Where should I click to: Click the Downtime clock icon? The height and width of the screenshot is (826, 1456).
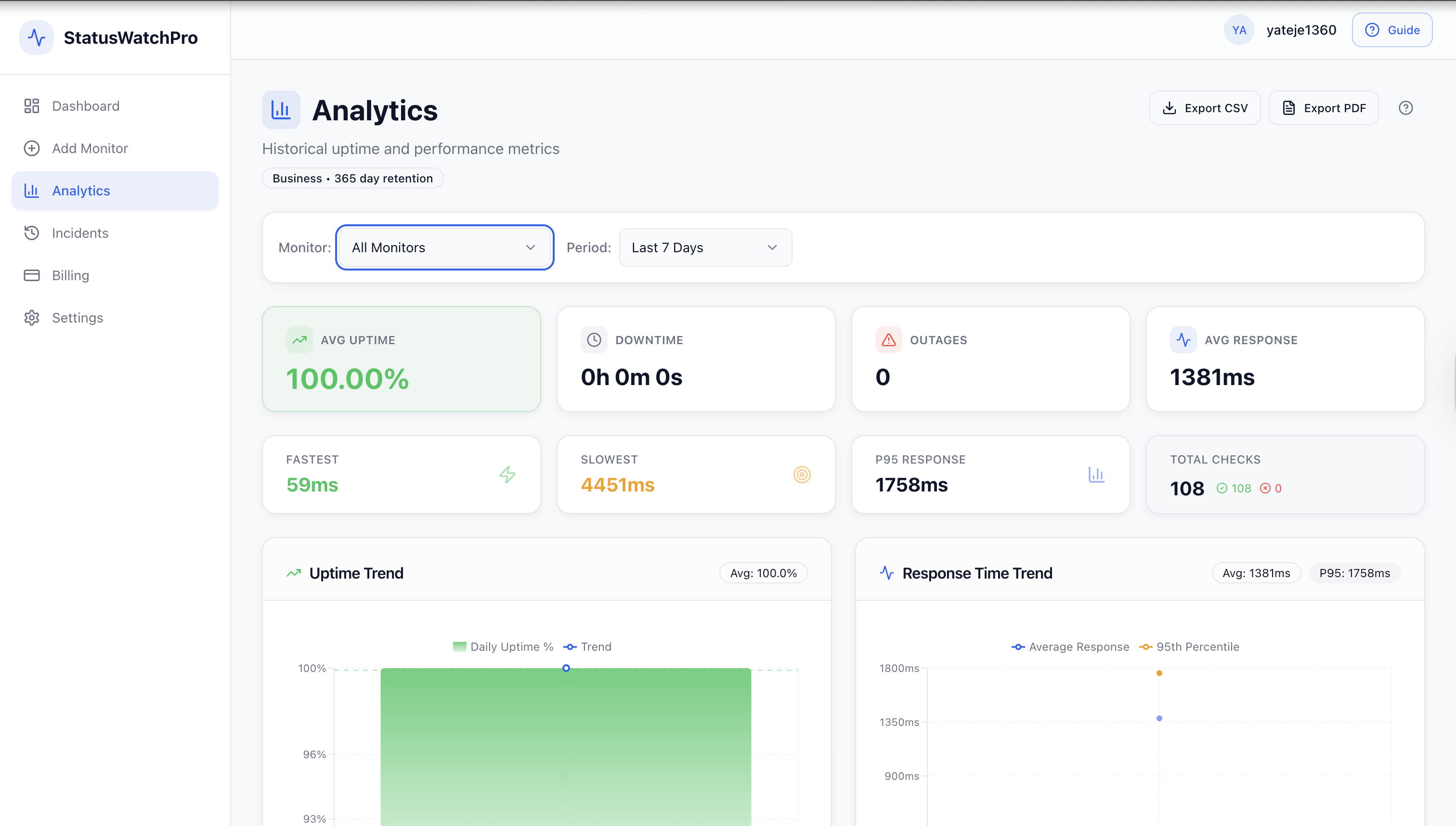click(x=594, y=340)
